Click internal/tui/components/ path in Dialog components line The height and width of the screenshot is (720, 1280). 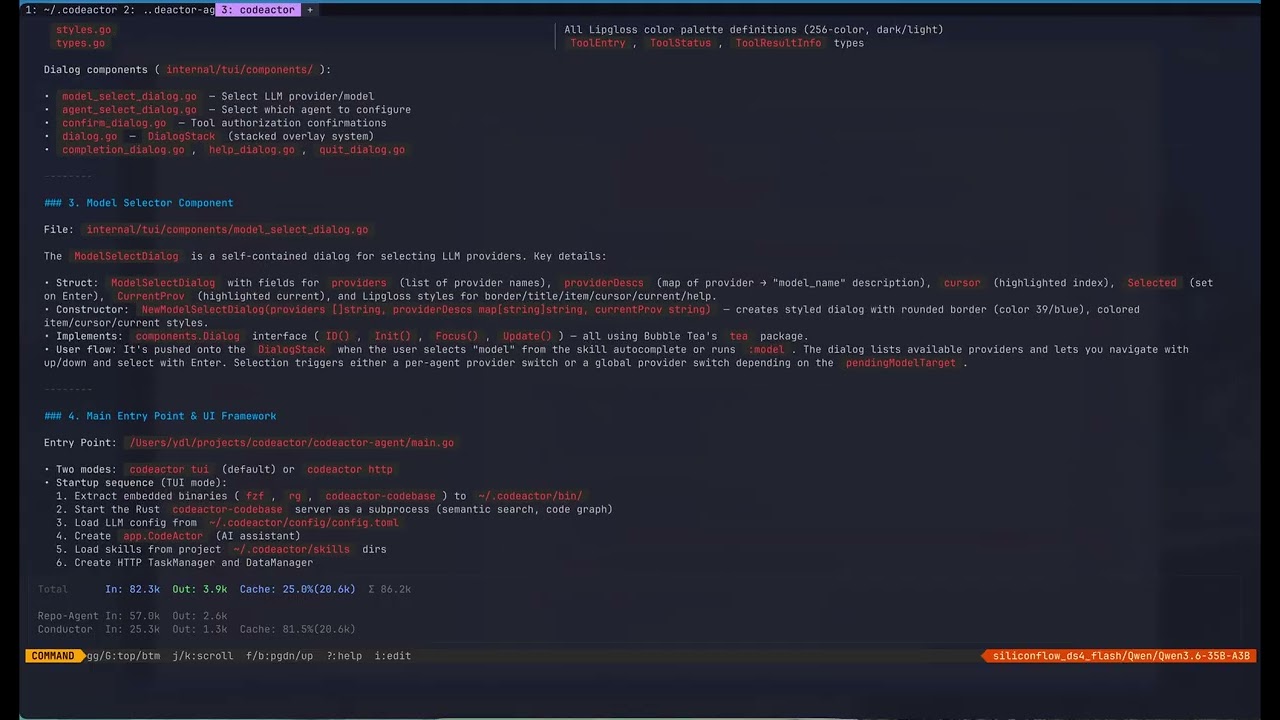tap(240, 70)
